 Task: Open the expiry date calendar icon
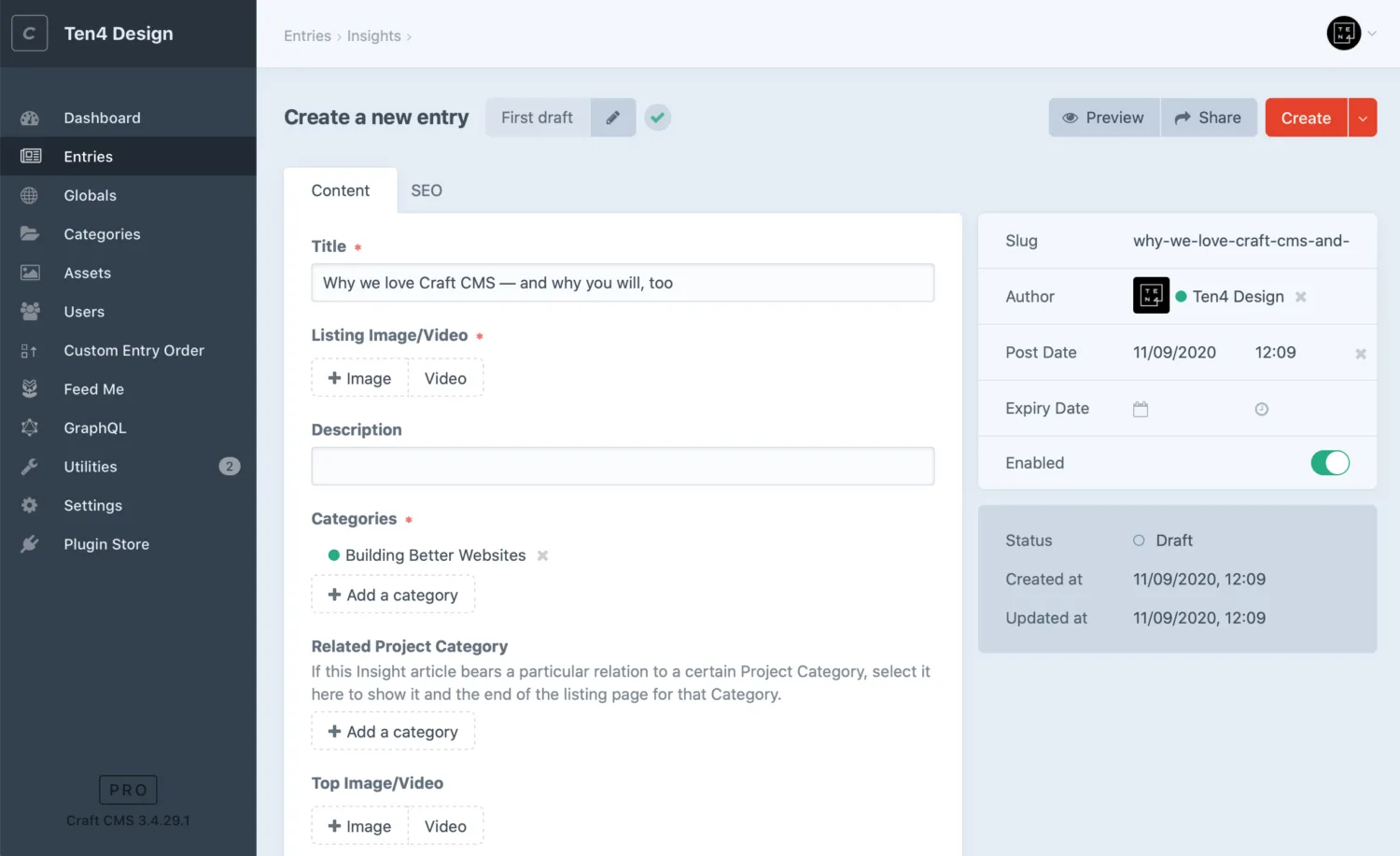(x=1141, y=409)
